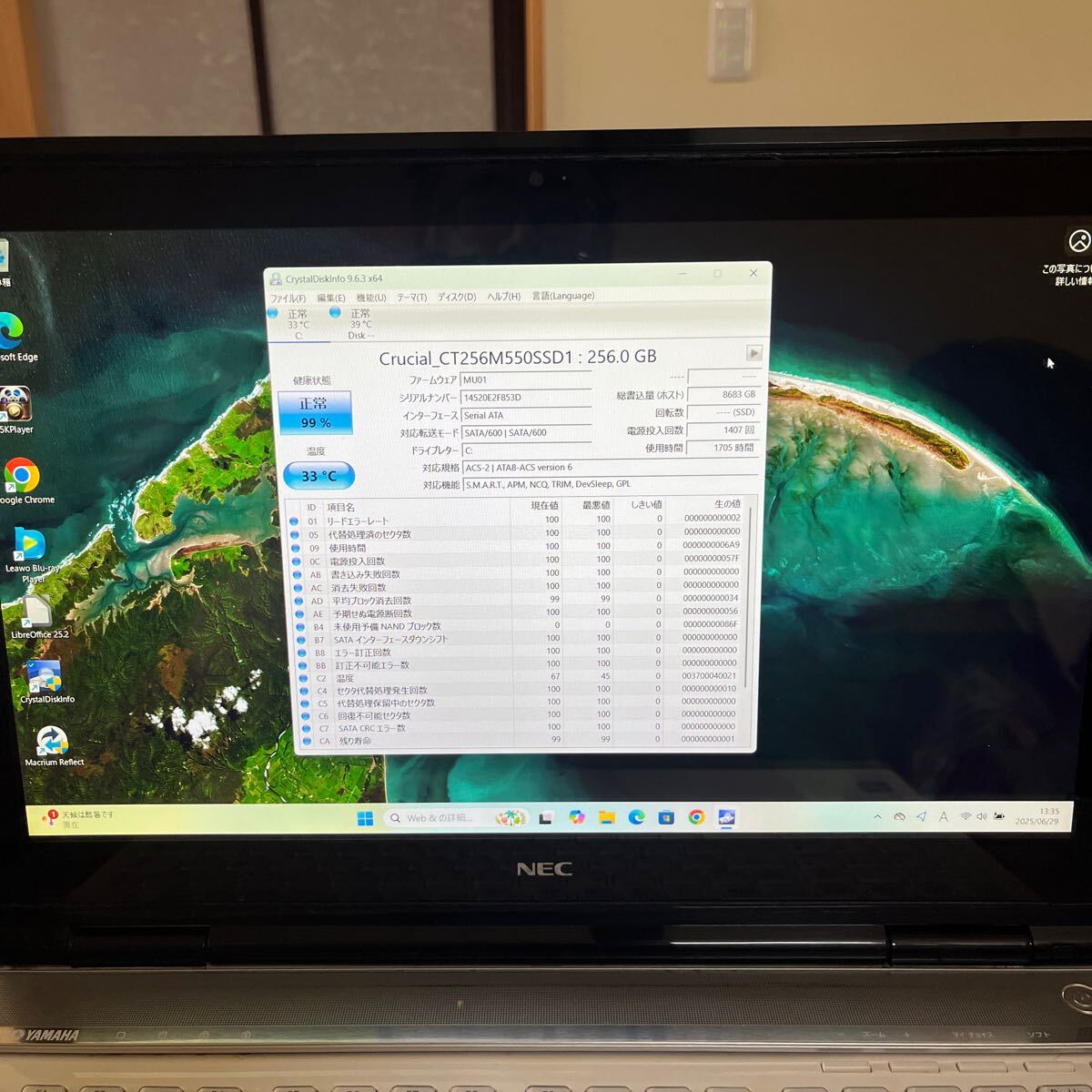
Task: Click the 現在値 column header
Action: [x=544, y=506]
